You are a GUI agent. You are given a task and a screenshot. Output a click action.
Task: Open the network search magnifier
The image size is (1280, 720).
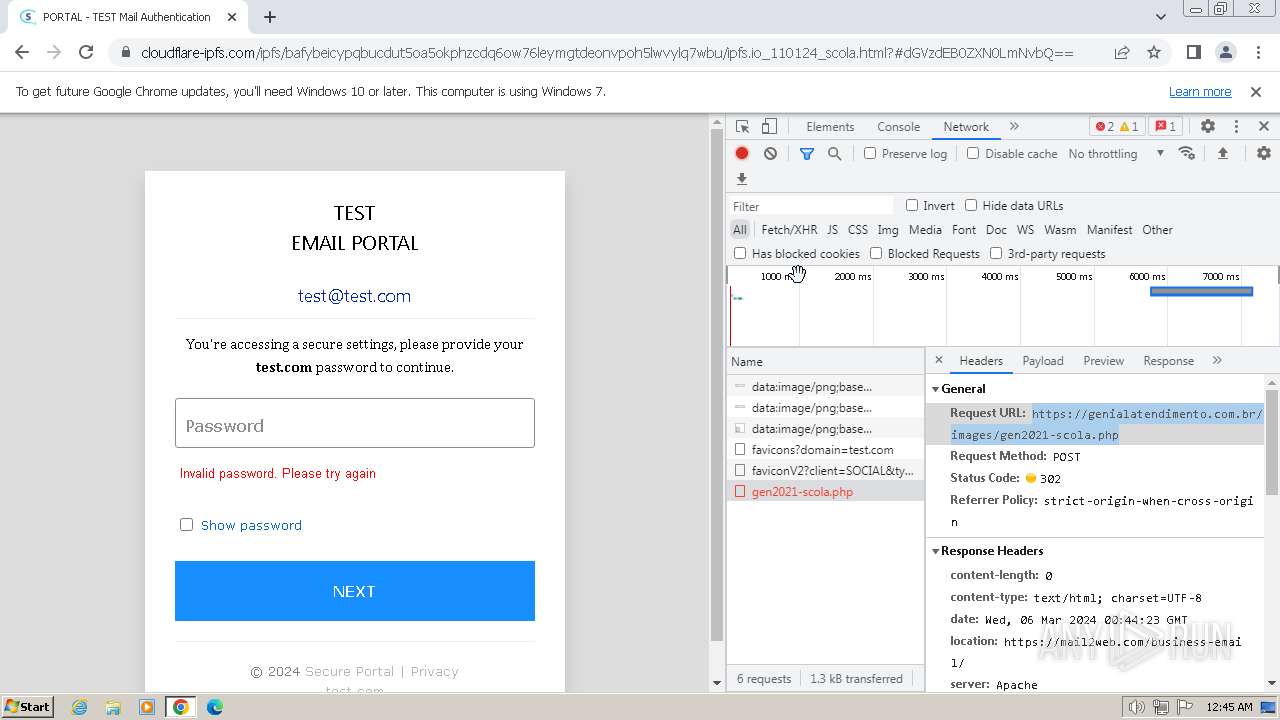click(835, 154)
